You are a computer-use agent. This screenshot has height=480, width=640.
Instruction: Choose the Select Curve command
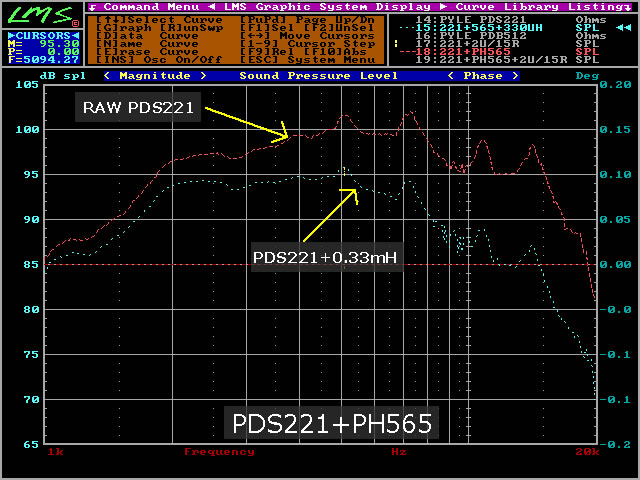click(x=159, y=20)
